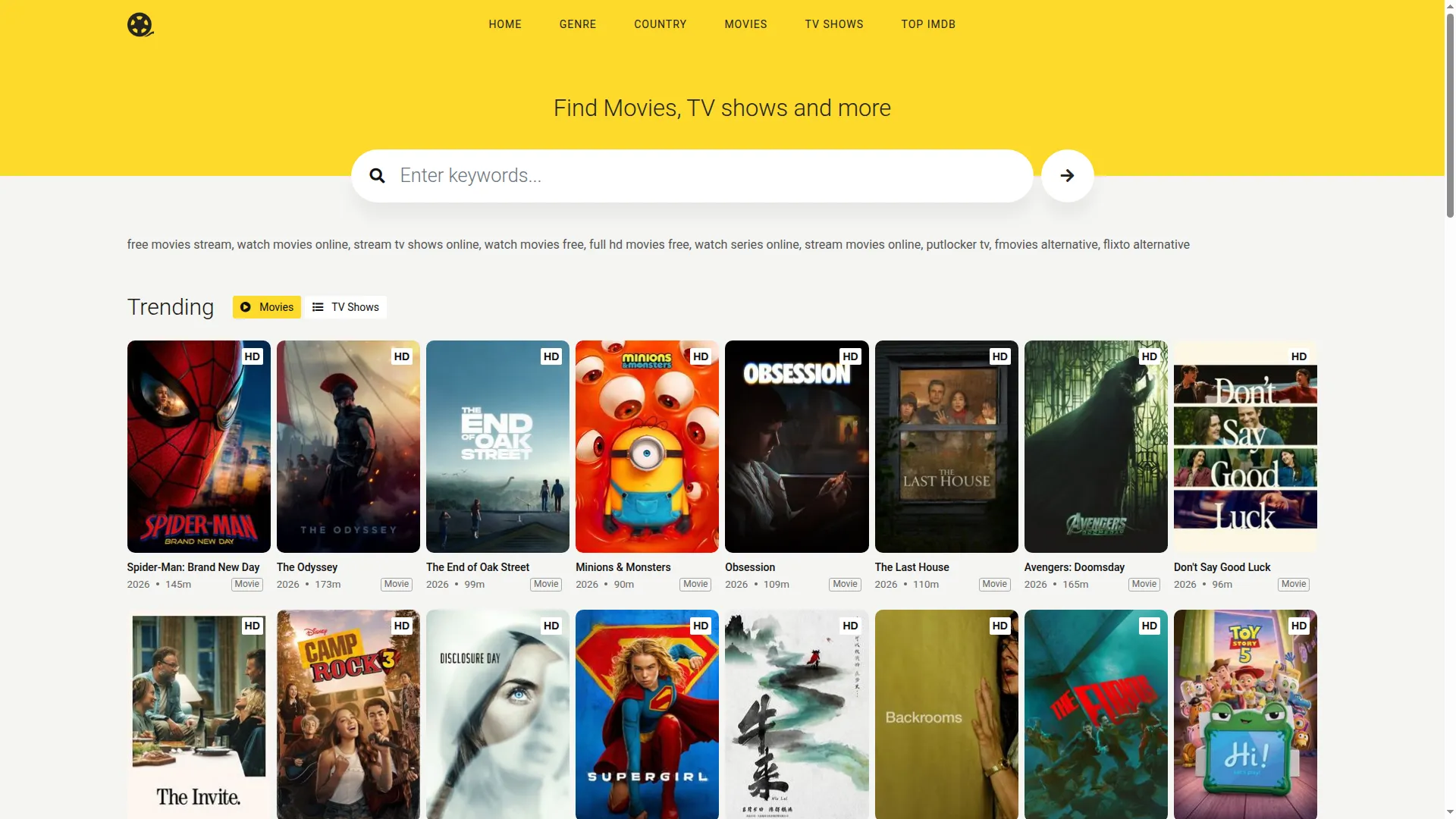The width and height of the screenshot is (1456, 819).
Task: Click the magnifying glass search icon
Action: (x=377, y=176)
